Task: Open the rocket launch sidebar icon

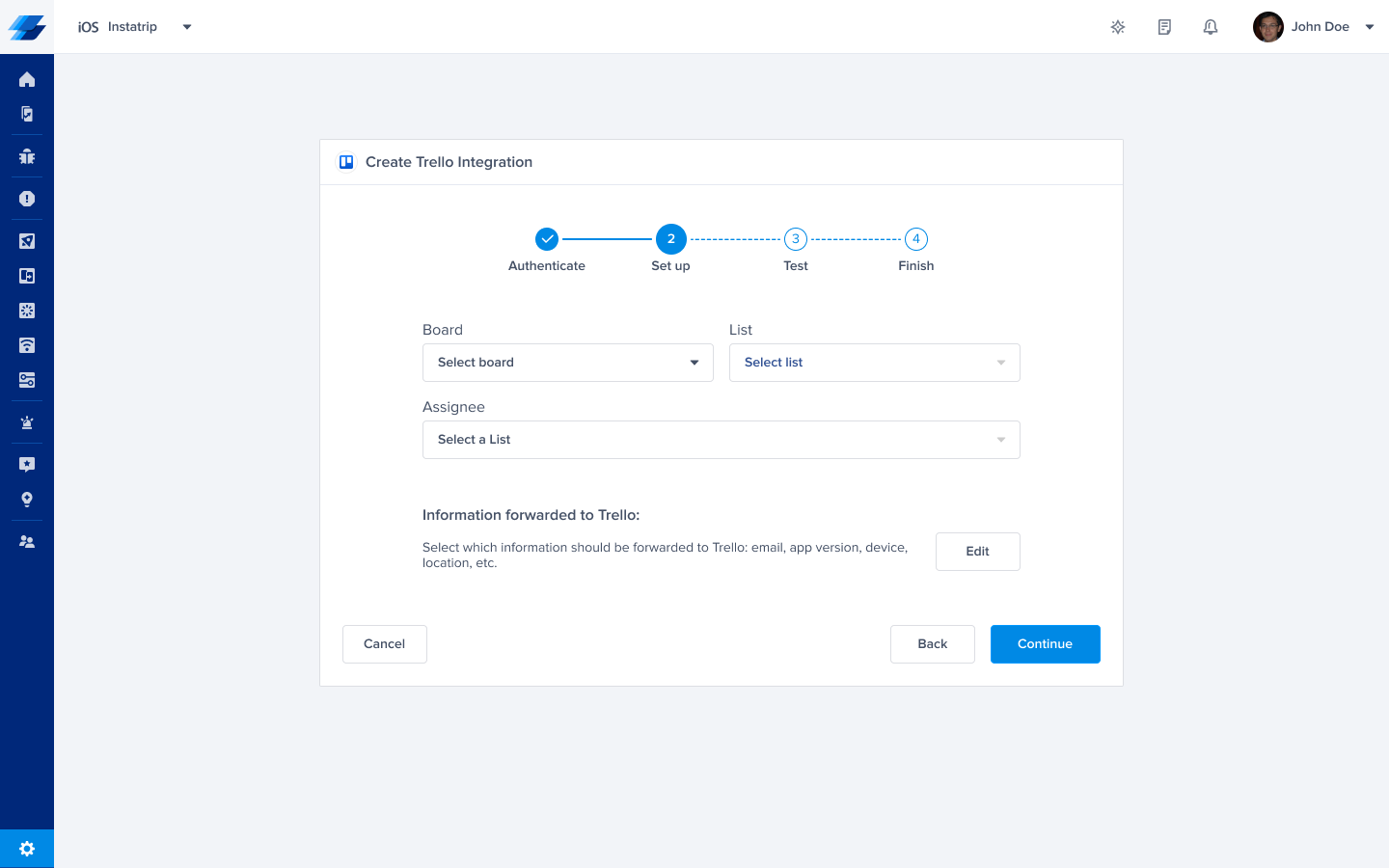Action: tap(27, 241)
